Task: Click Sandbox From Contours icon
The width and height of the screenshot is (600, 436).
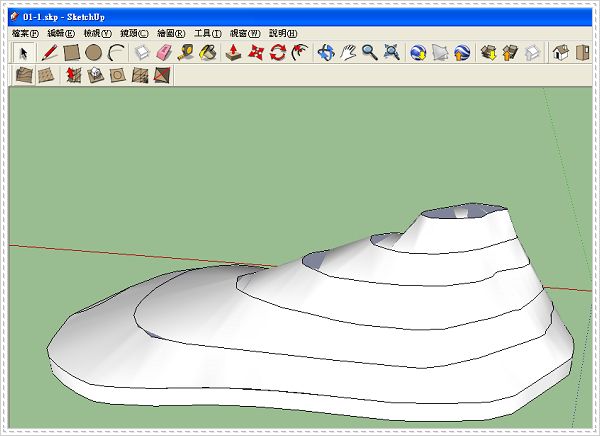Action: [24, 75]
